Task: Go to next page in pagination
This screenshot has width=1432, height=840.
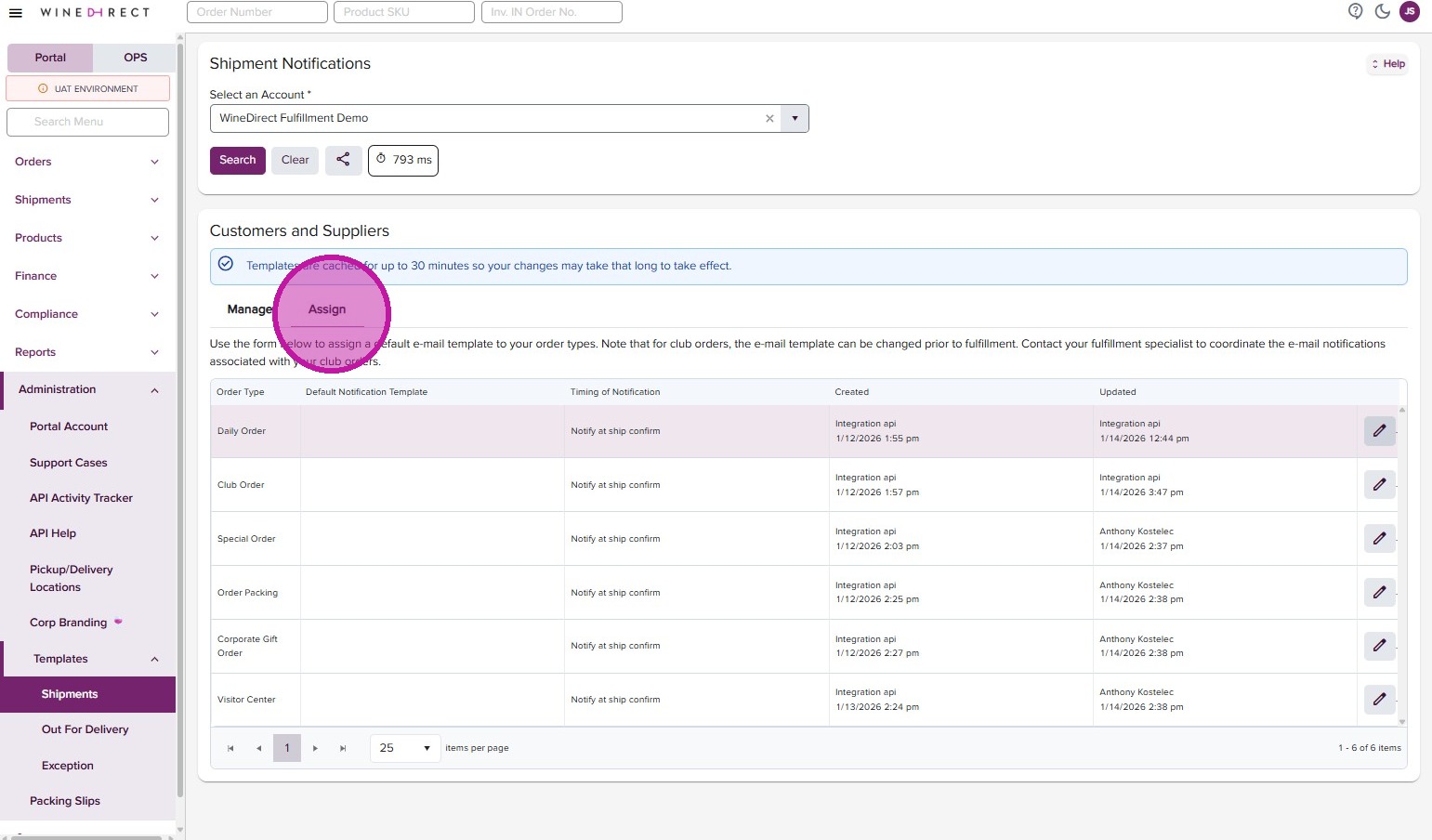Action: (315, 748)
